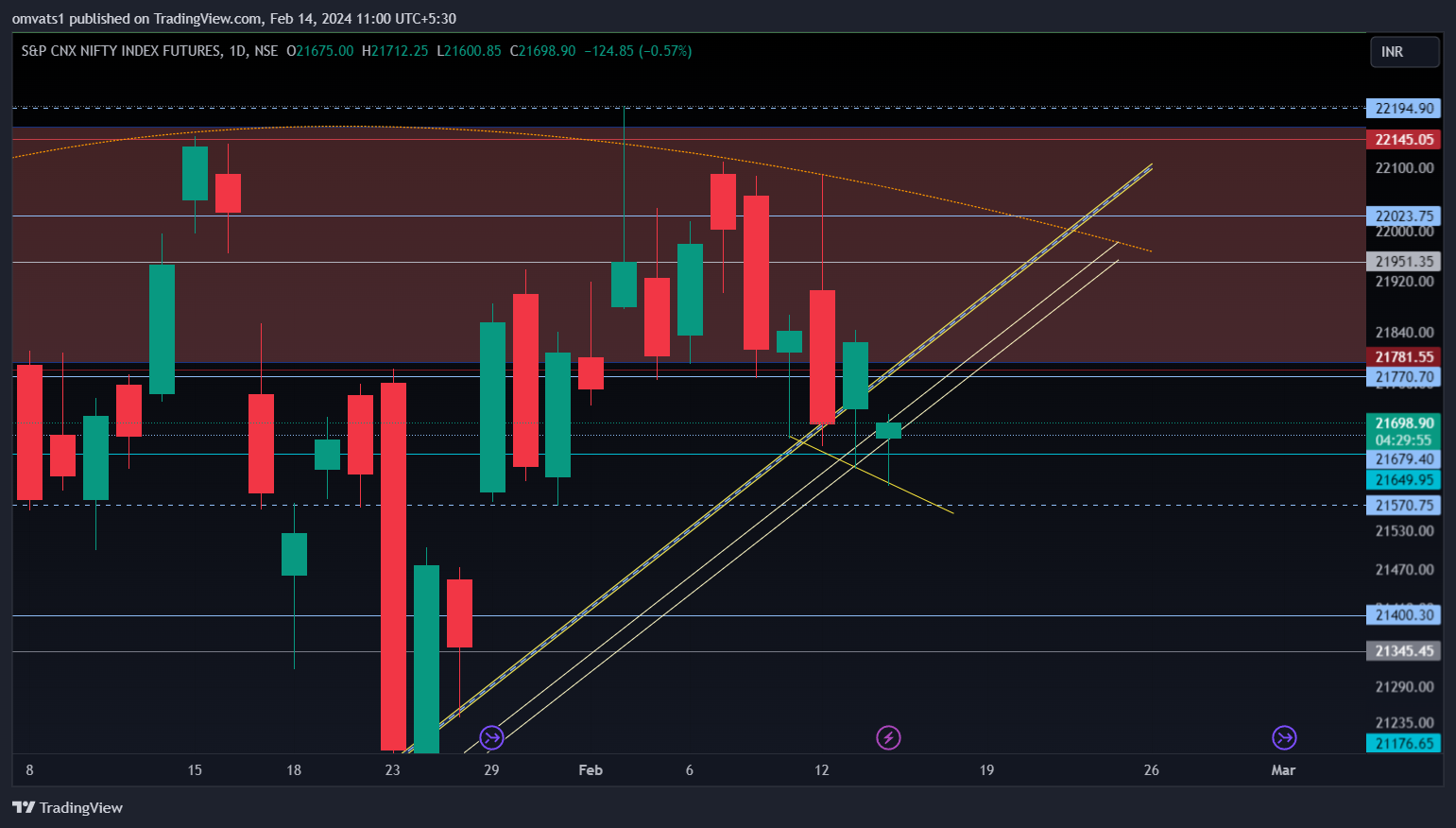Image resolution: width=1456 pixels, height=828 pixels.
Task: Click the 21470.00 price scale value
Action: click(1404, 569)
